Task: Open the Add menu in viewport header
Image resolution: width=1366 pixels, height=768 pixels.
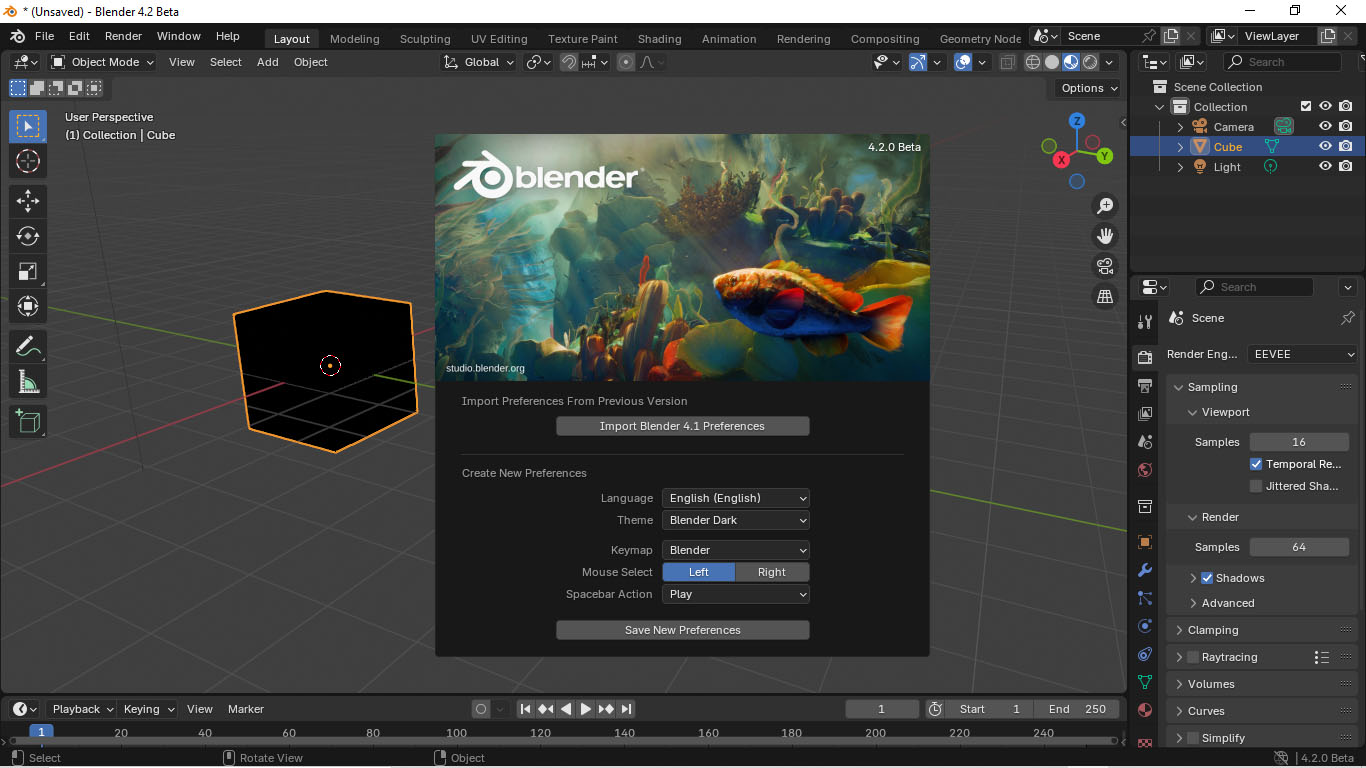Action: point(268,62)
